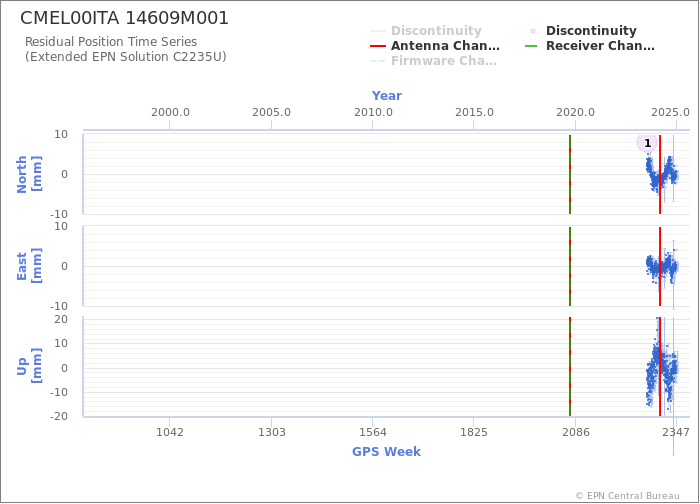Click the red Antenna Change legend line swatch
The height and width of the screenshot is (504, 700).
(x=378, y=46)
